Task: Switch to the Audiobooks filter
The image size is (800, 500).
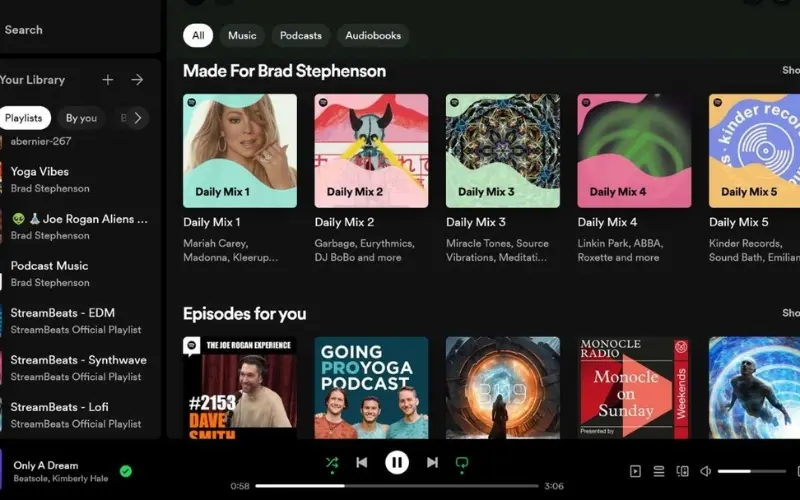Action: tap(373, 35)
